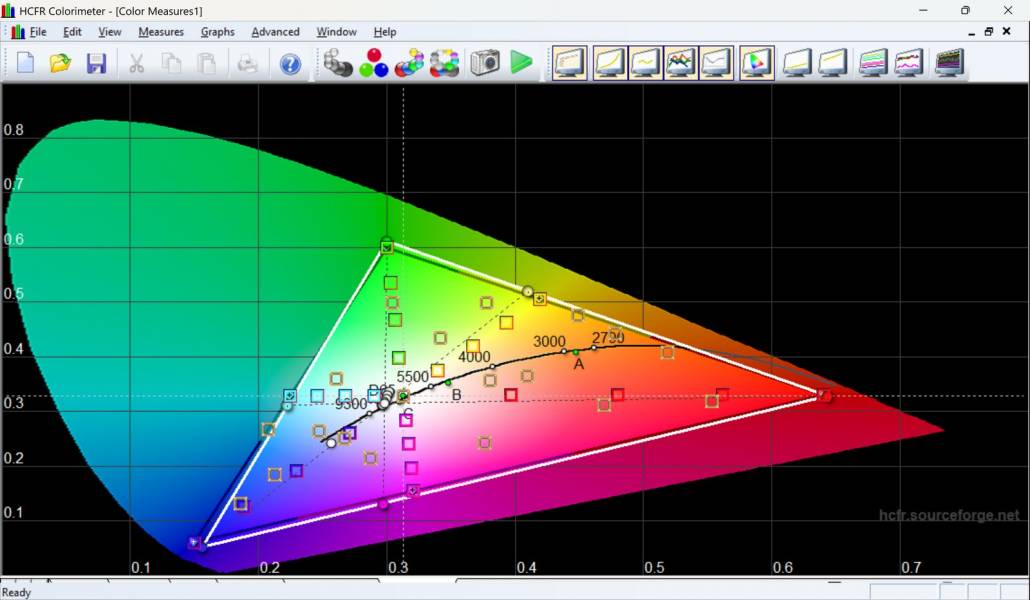The image size is (1030, 600).
Task: Select the Window menu
Action: [x=336, y=32]
